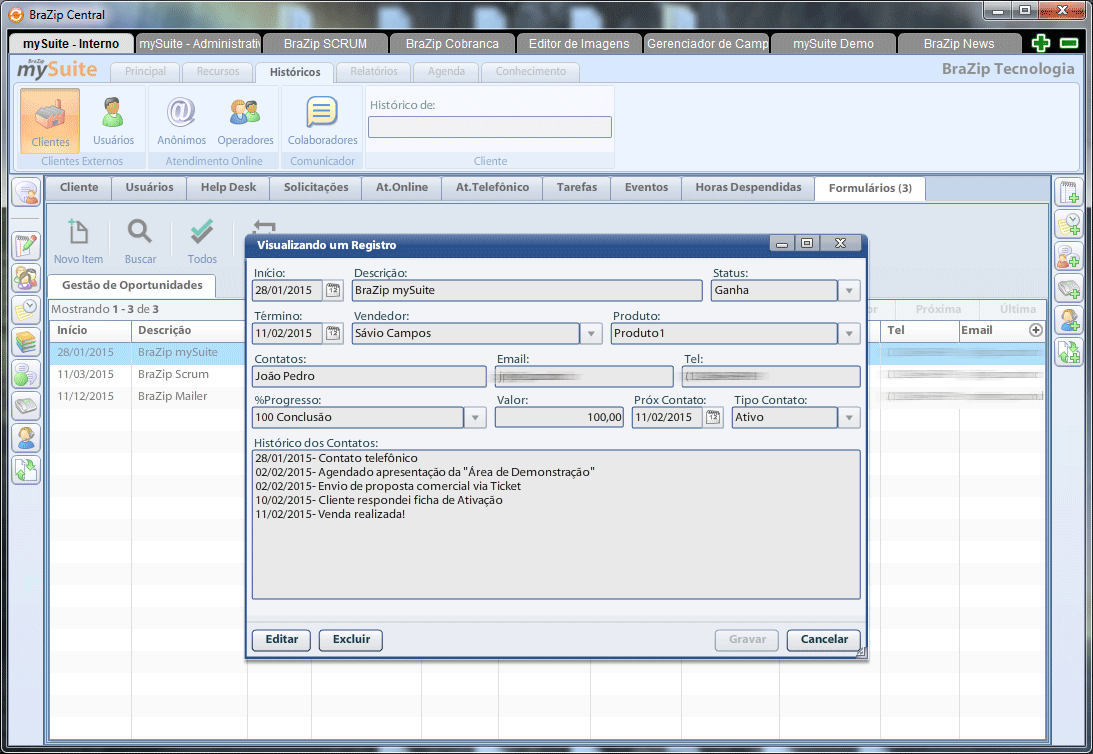Expand the Vendedor dropdown
The height and width of the screenshot is (754, 1093).
click(x=591, y=333)
